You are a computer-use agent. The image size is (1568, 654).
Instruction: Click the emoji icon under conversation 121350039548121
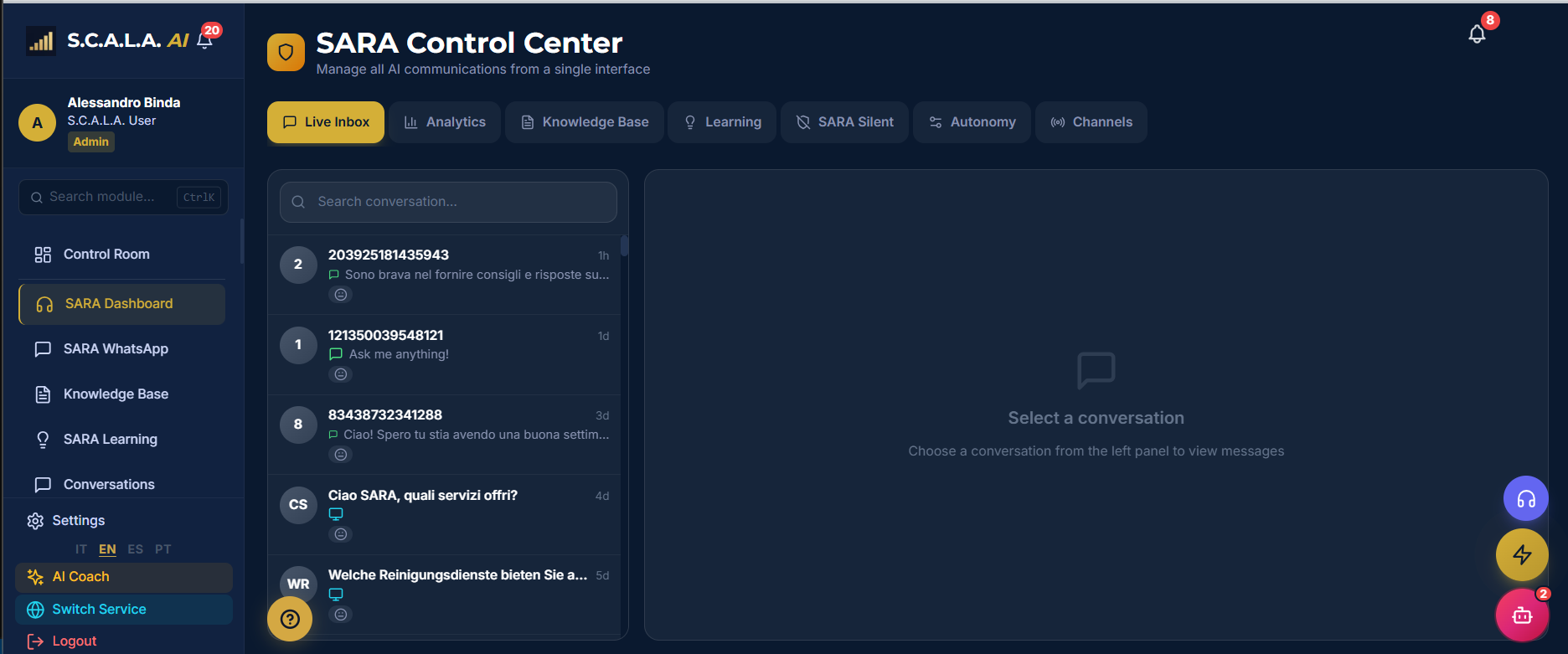341,374
